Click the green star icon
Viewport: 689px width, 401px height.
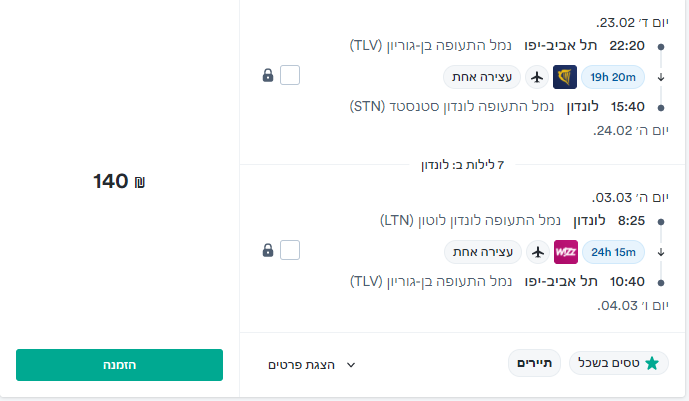click(x=652, y=364)
